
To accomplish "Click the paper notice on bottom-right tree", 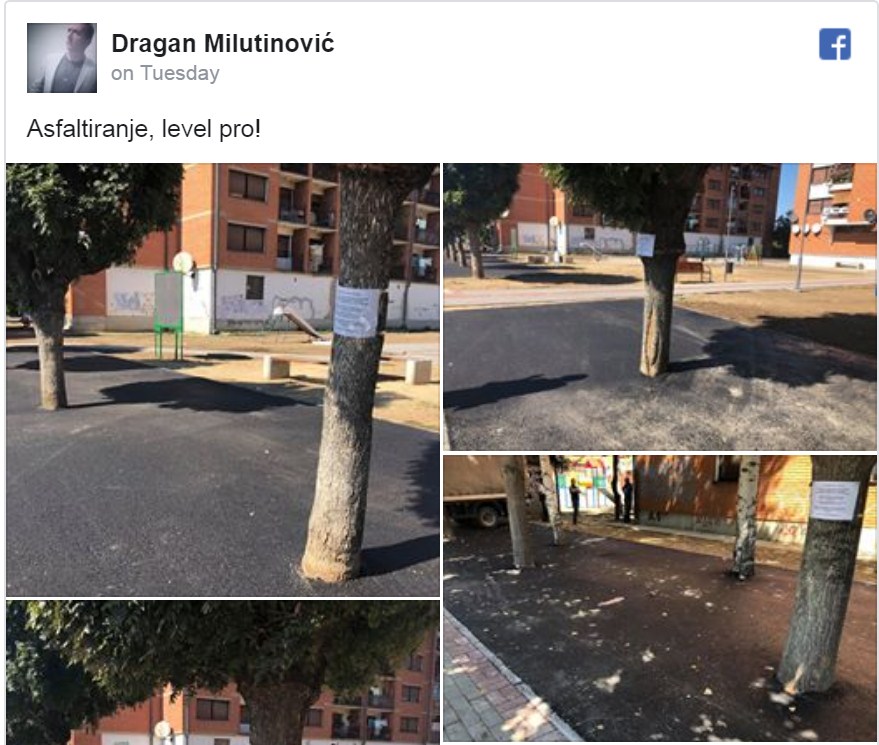I will (x=835, y=500).
